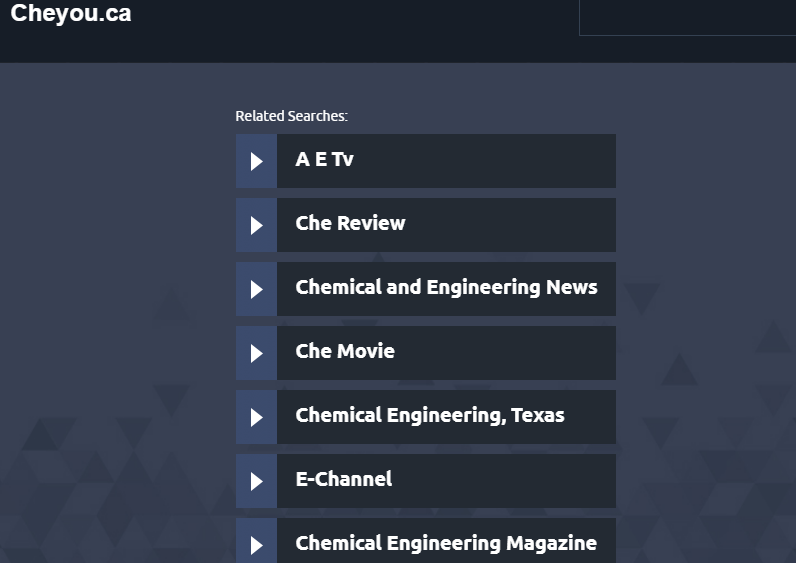The image size is (796, 563).
Task: Click the outlined box in the header
Action: 686,17
